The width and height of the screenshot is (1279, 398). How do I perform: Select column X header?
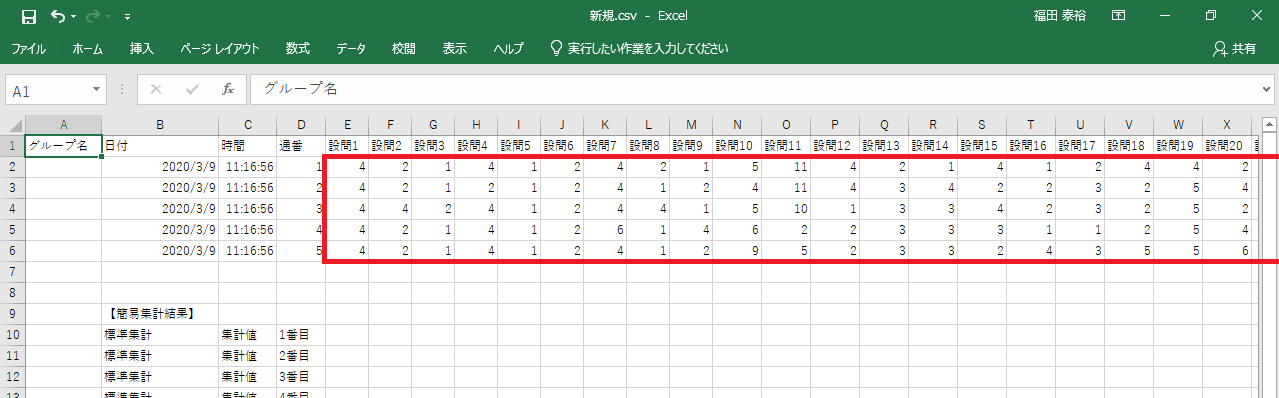(x=1227, y=125)
